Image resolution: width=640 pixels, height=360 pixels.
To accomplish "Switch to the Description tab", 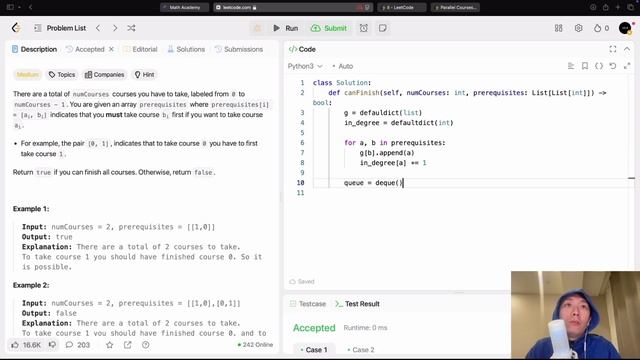I will [x=34, y=49].
